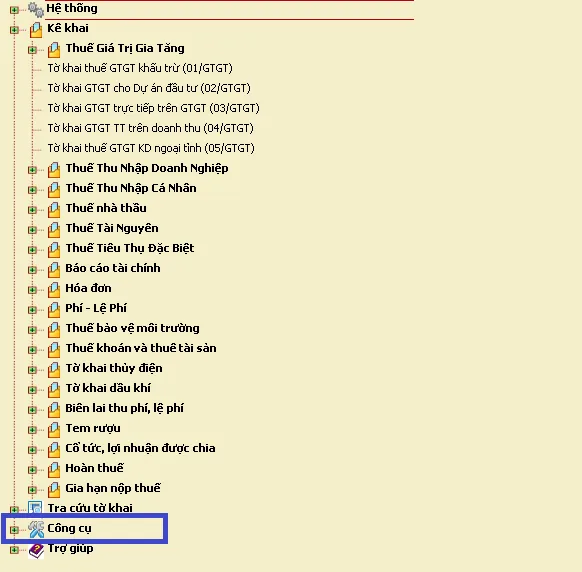Select the Hệ thống label
Viewport: 582px width, 572px height.
(72, 8)
